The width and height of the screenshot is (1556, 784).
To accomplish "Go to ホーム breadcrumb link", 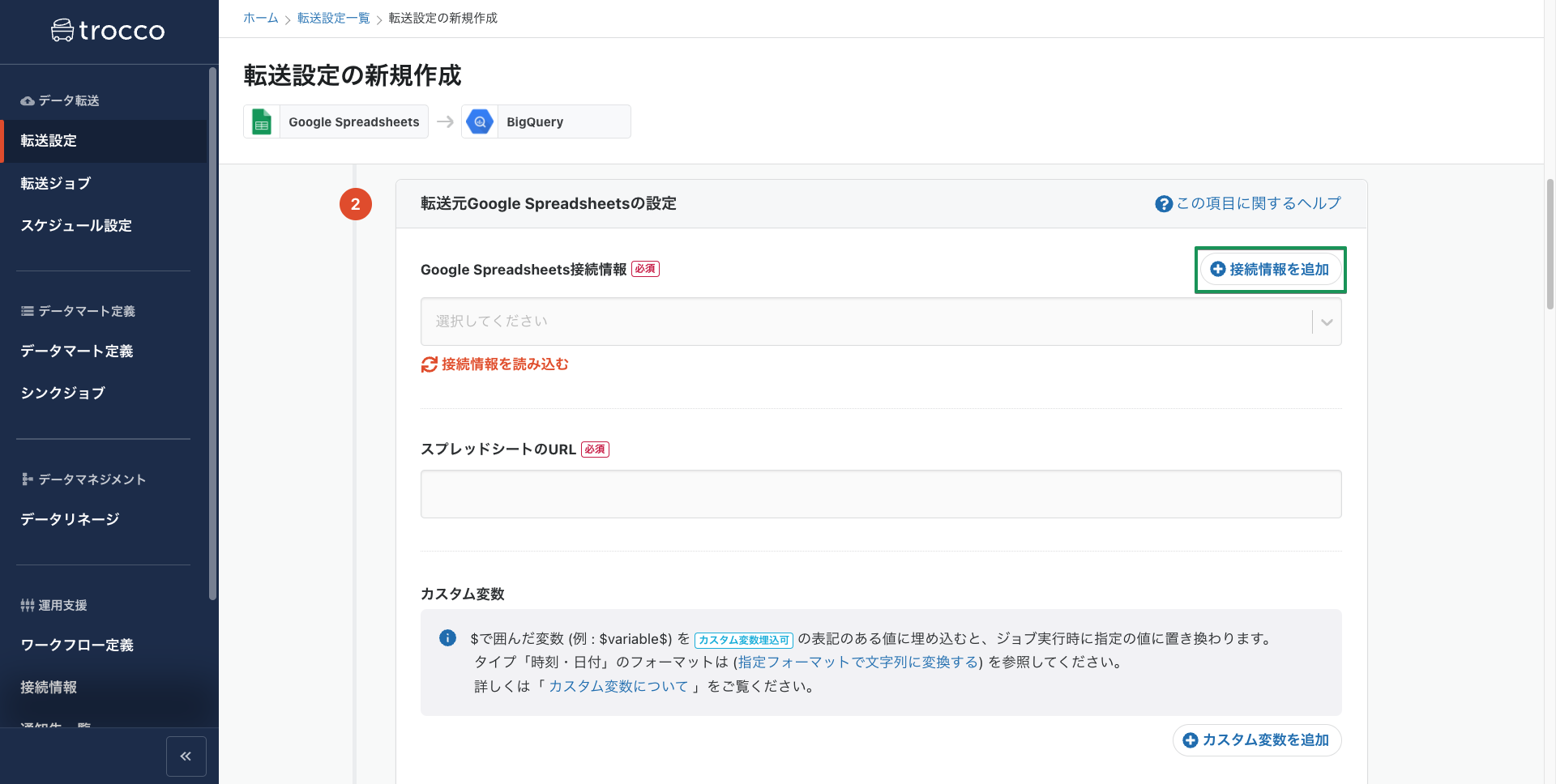I will 261,18.
